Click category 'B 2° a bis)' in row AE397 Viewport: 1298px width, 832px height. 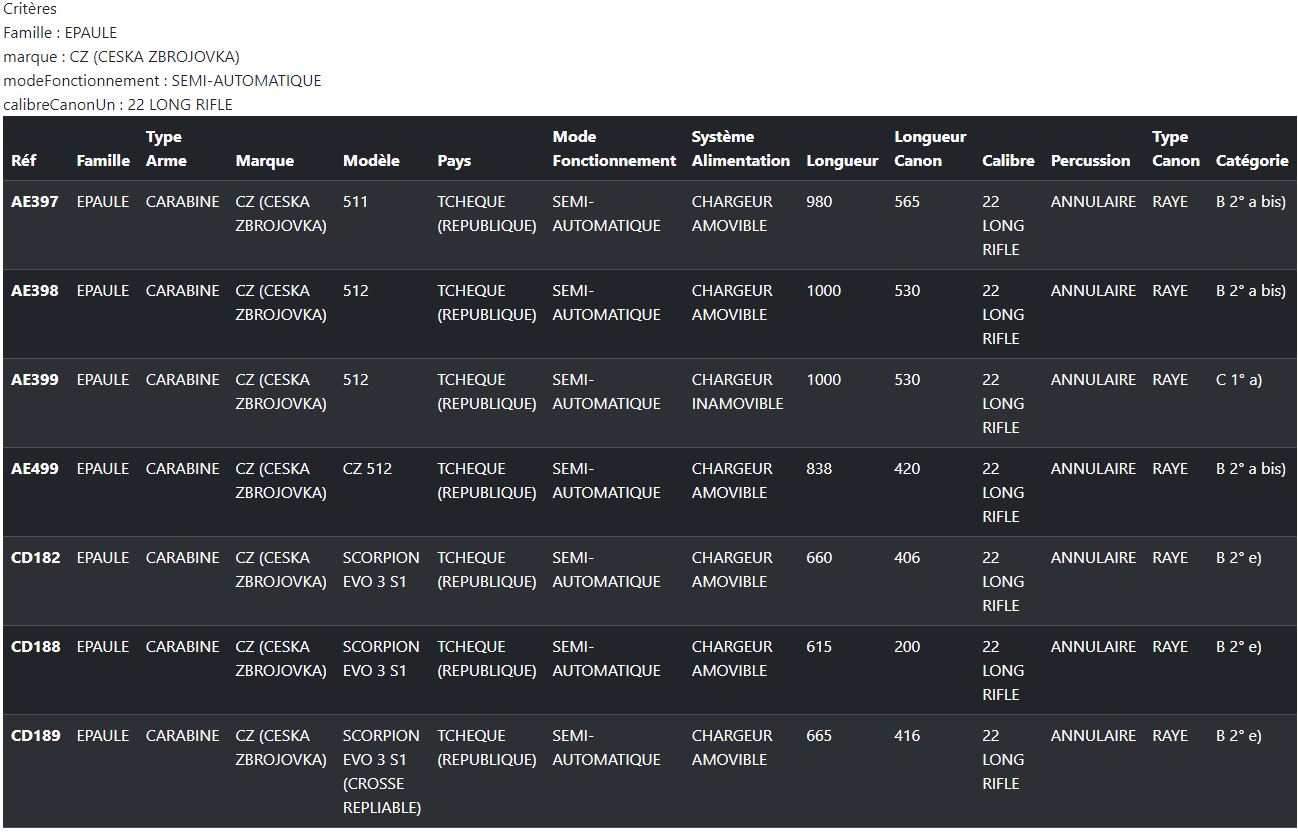point(1251,201)
